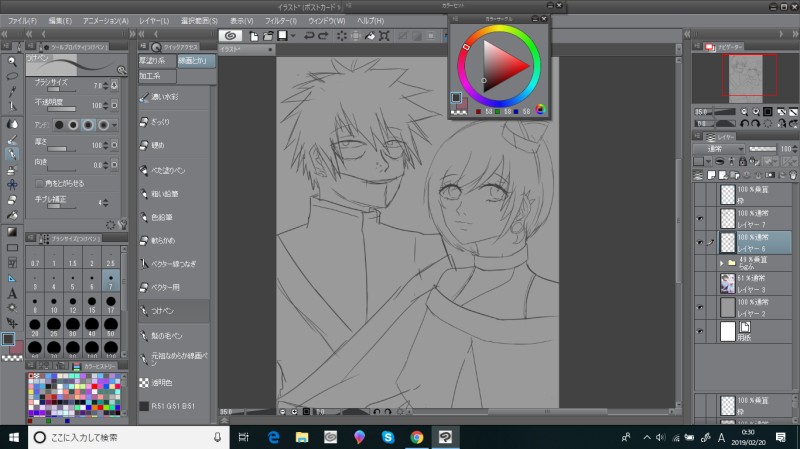This screenshot has height=449, width=800.
Task: Select the gradient tool
Action: [12, 232]
